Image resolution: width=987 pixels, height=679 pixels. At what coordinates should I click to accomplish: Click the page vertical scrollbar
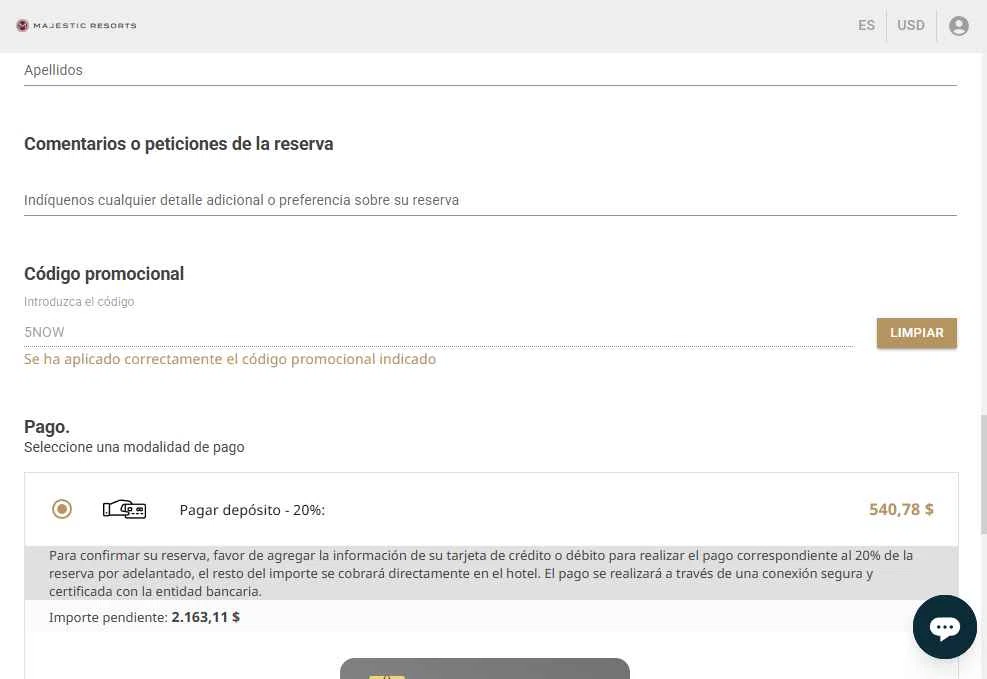coord(983,475)
